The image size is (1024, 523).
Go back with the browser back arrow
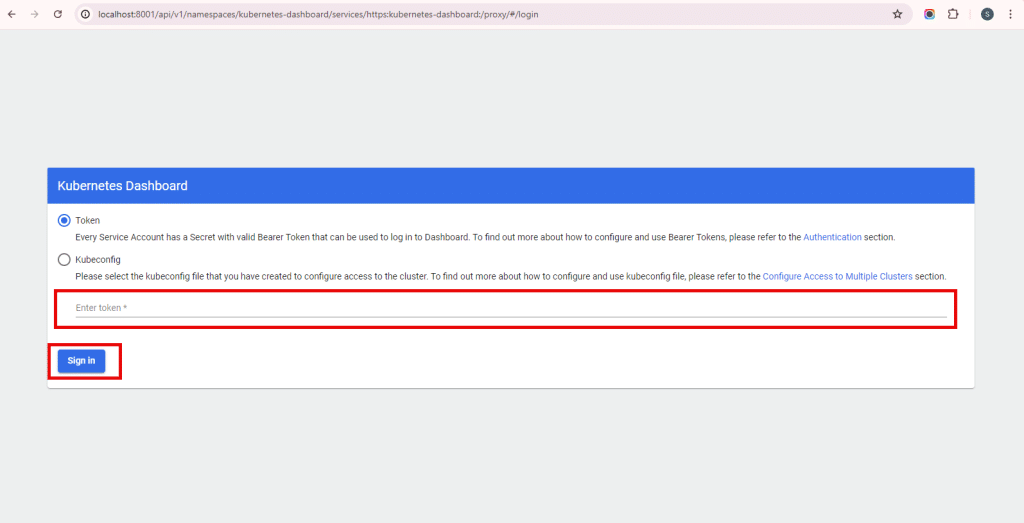point(12,14)
